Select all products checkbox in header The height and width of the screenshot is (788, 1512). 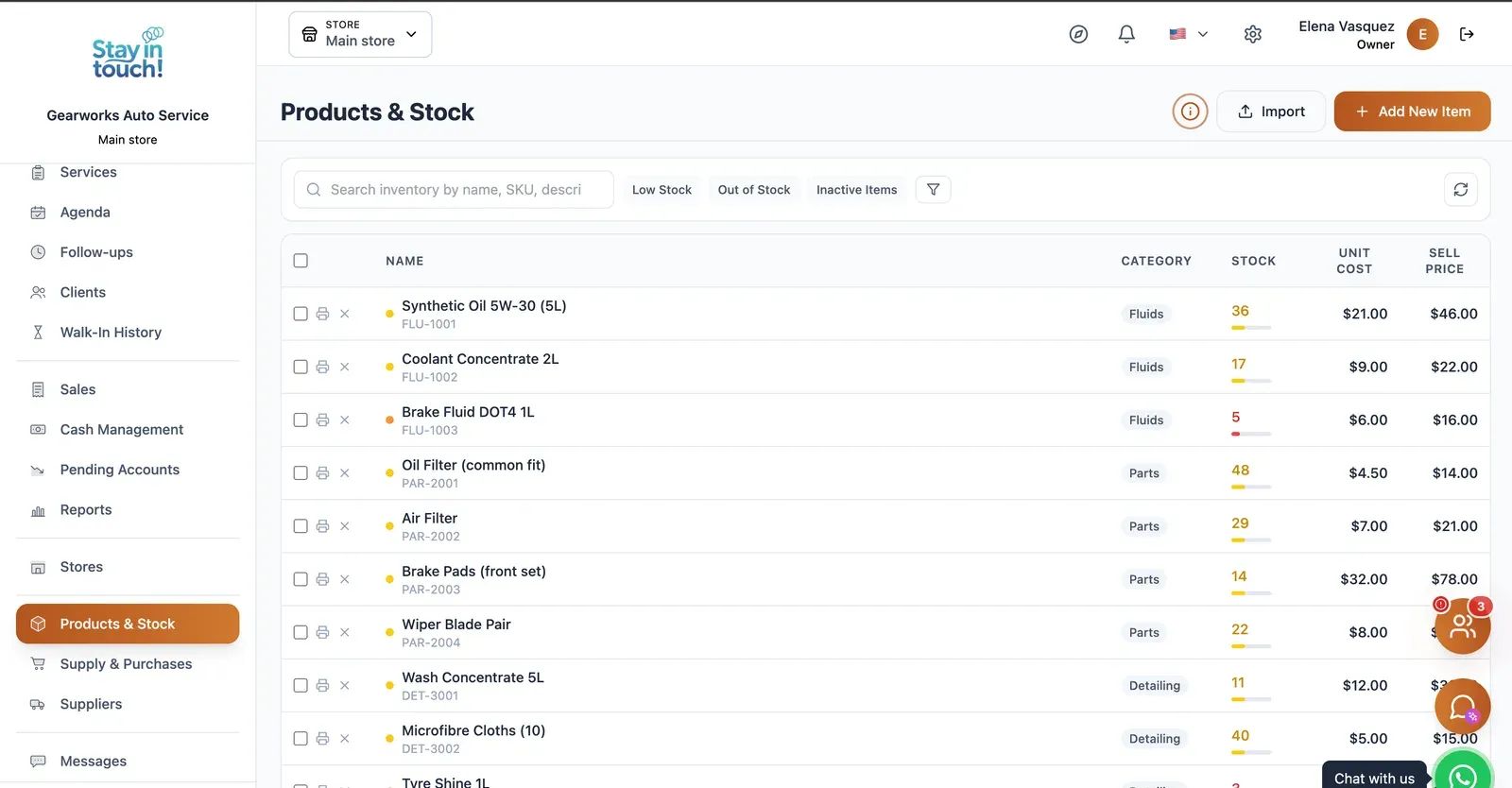pos(301,261)
